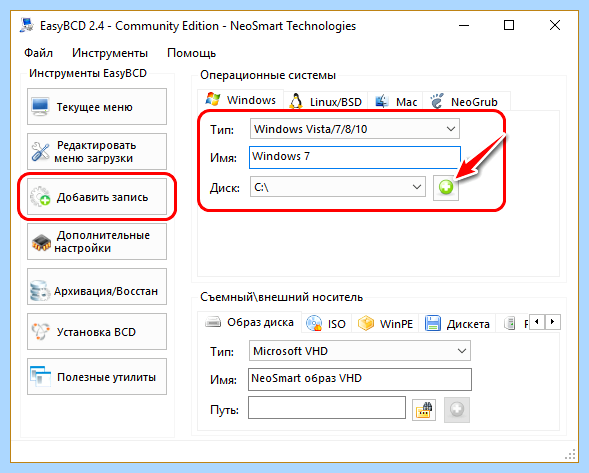Switch to the ISO tab
Image resolution: width=589 pixels, height=473 pixels.
click(x=326, y=324)
